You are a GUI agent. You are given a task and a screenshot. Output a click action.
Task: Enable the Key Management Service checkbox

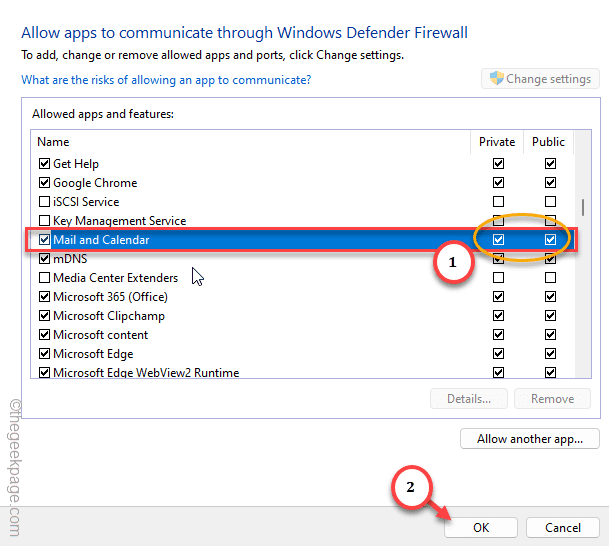click(44, 221)
